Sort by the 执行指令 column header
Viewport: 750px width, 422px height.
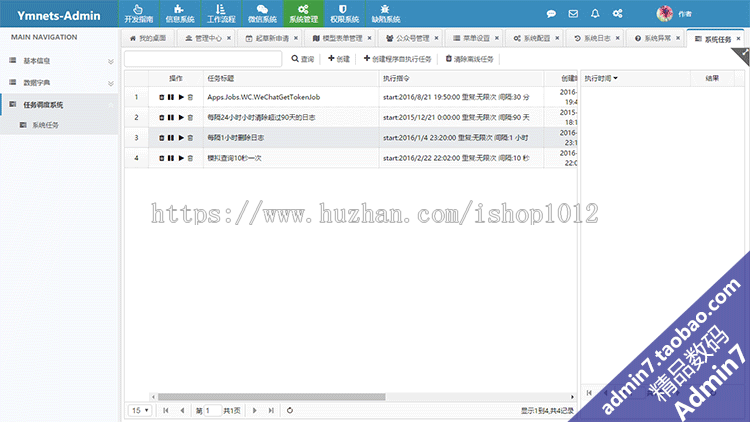tap(461, 78)
